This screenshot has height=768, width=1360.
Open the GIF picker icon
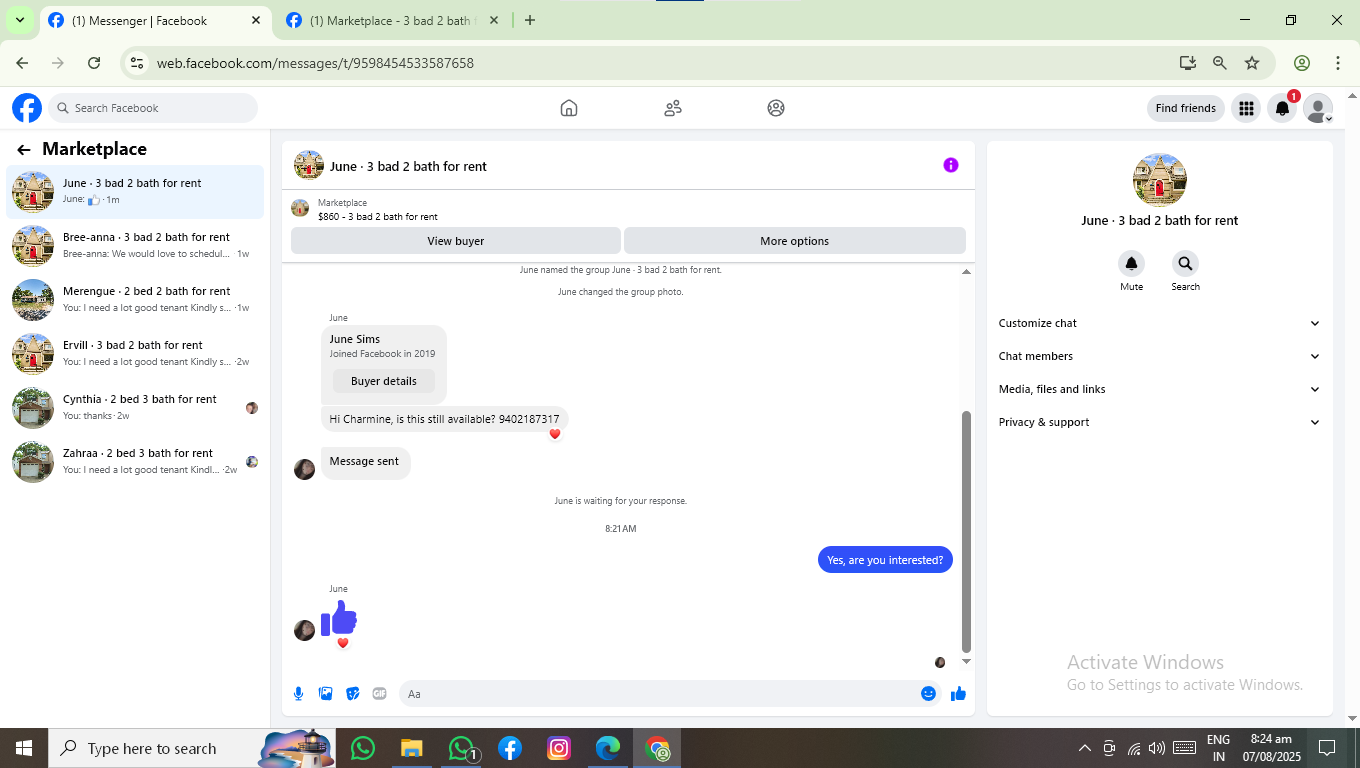(x=380, y=694)
